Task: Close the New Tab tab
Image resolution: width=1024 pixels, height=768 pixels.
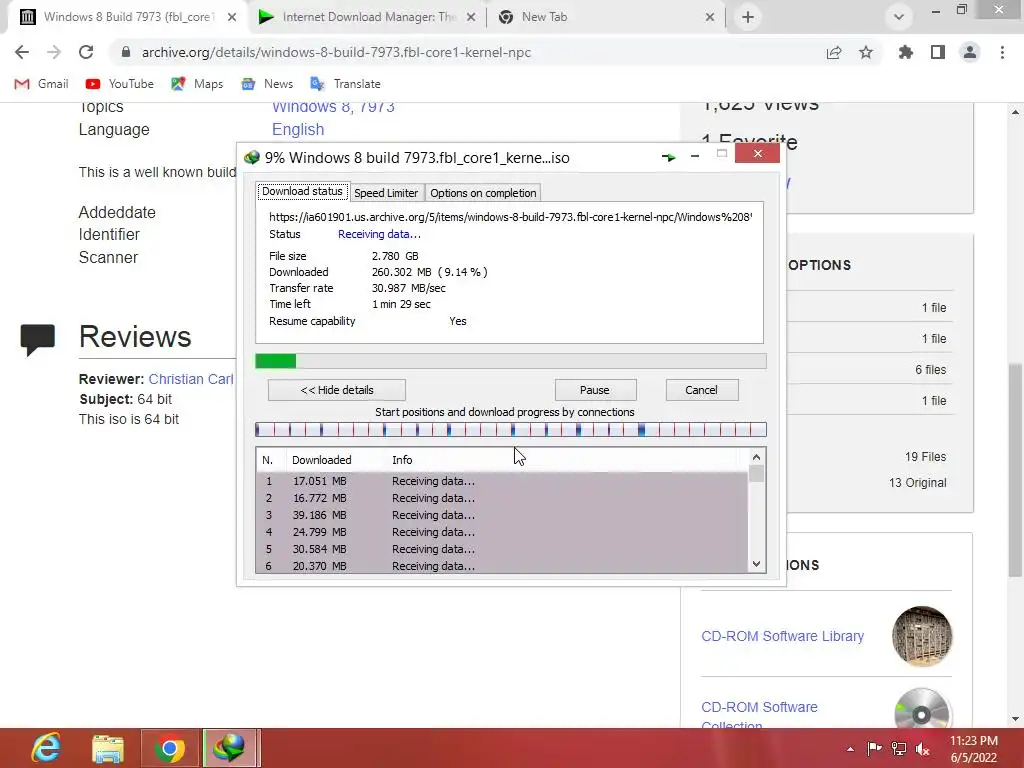Action: coord(711,18)
